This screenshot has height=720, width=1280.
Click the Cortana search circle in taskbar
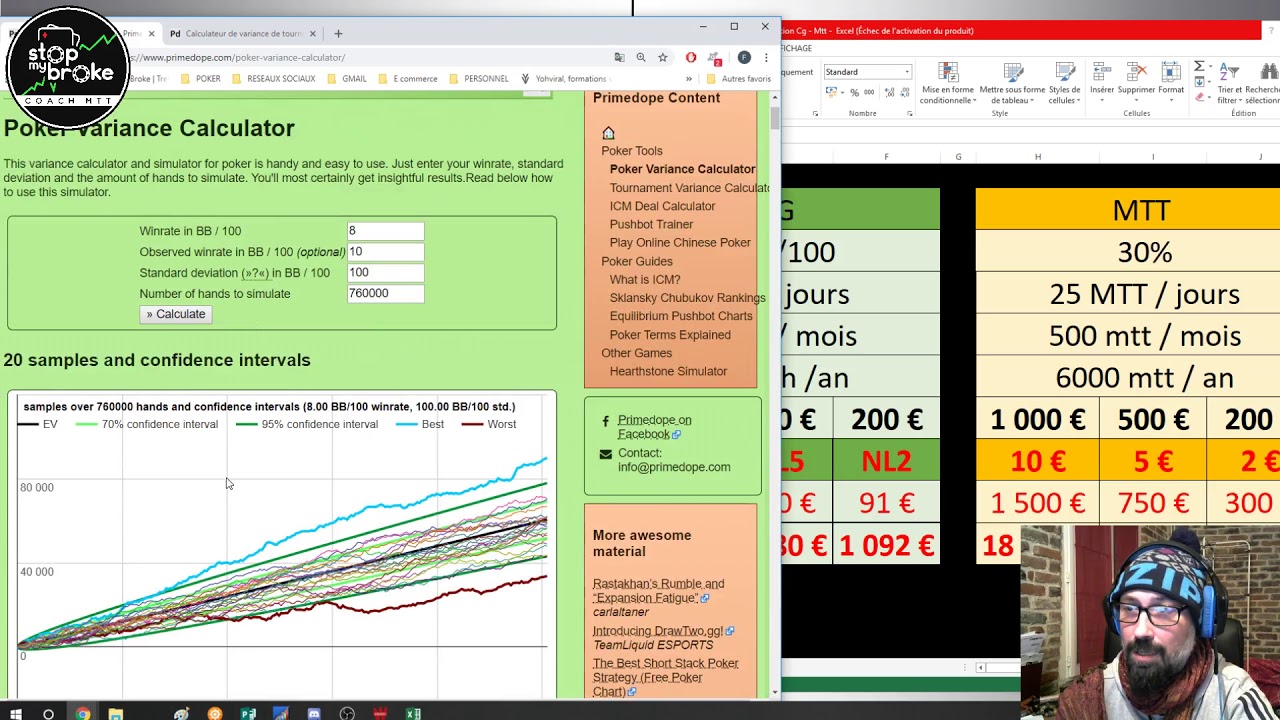(x=48, y=714)
